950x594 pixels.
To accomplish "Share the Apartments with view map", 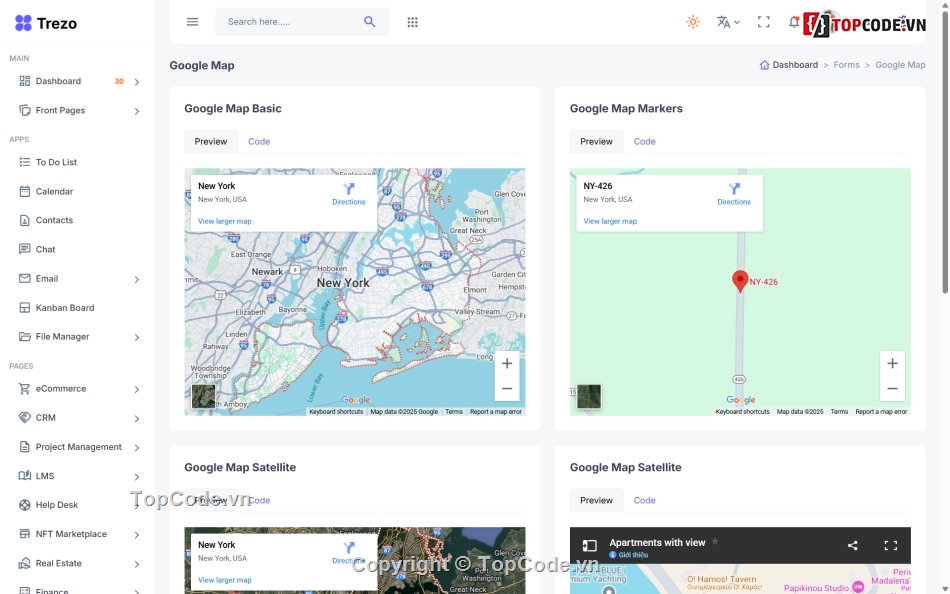I will coord(852,546).
